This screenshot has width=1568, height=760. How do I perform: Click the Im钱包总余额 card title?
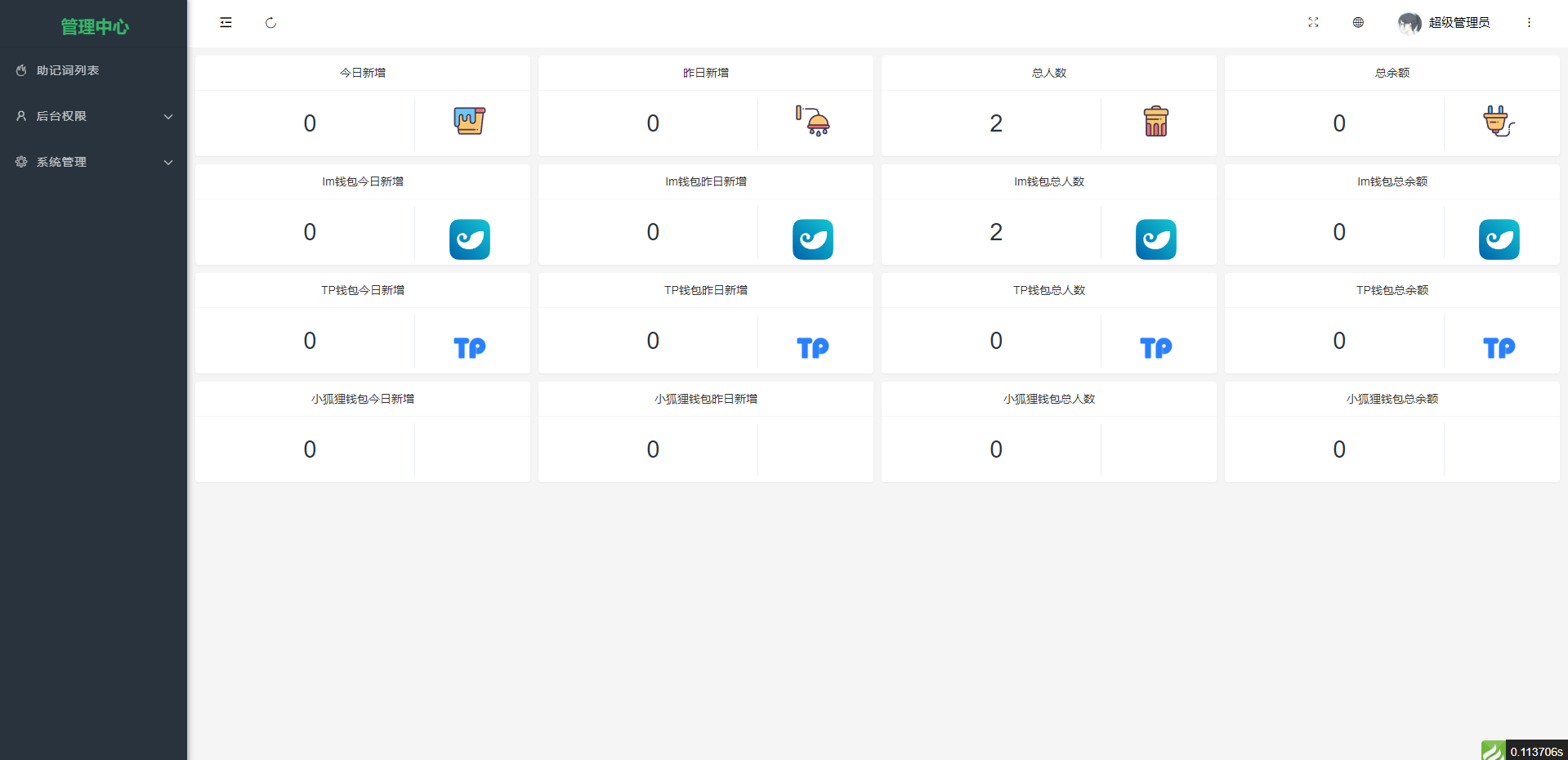(x=1392, y=181)
